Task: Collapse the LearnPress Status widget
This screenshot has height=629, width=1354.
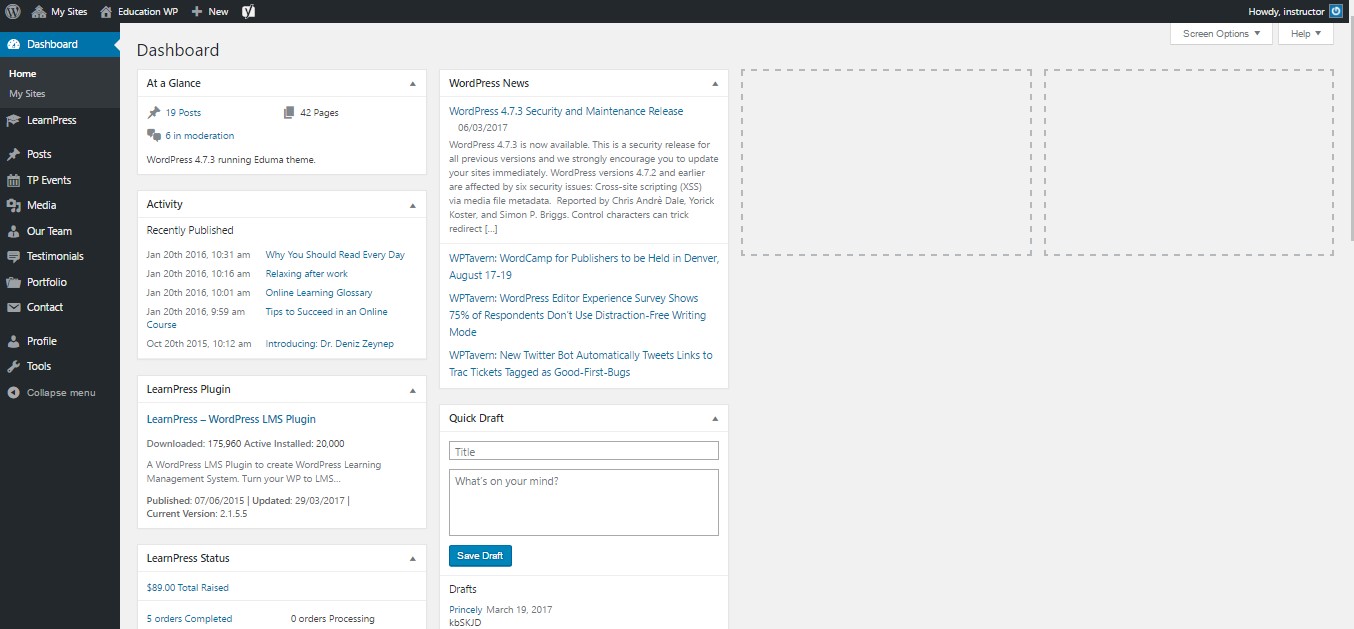Action: pyautogui.click(x=413, y=559)
